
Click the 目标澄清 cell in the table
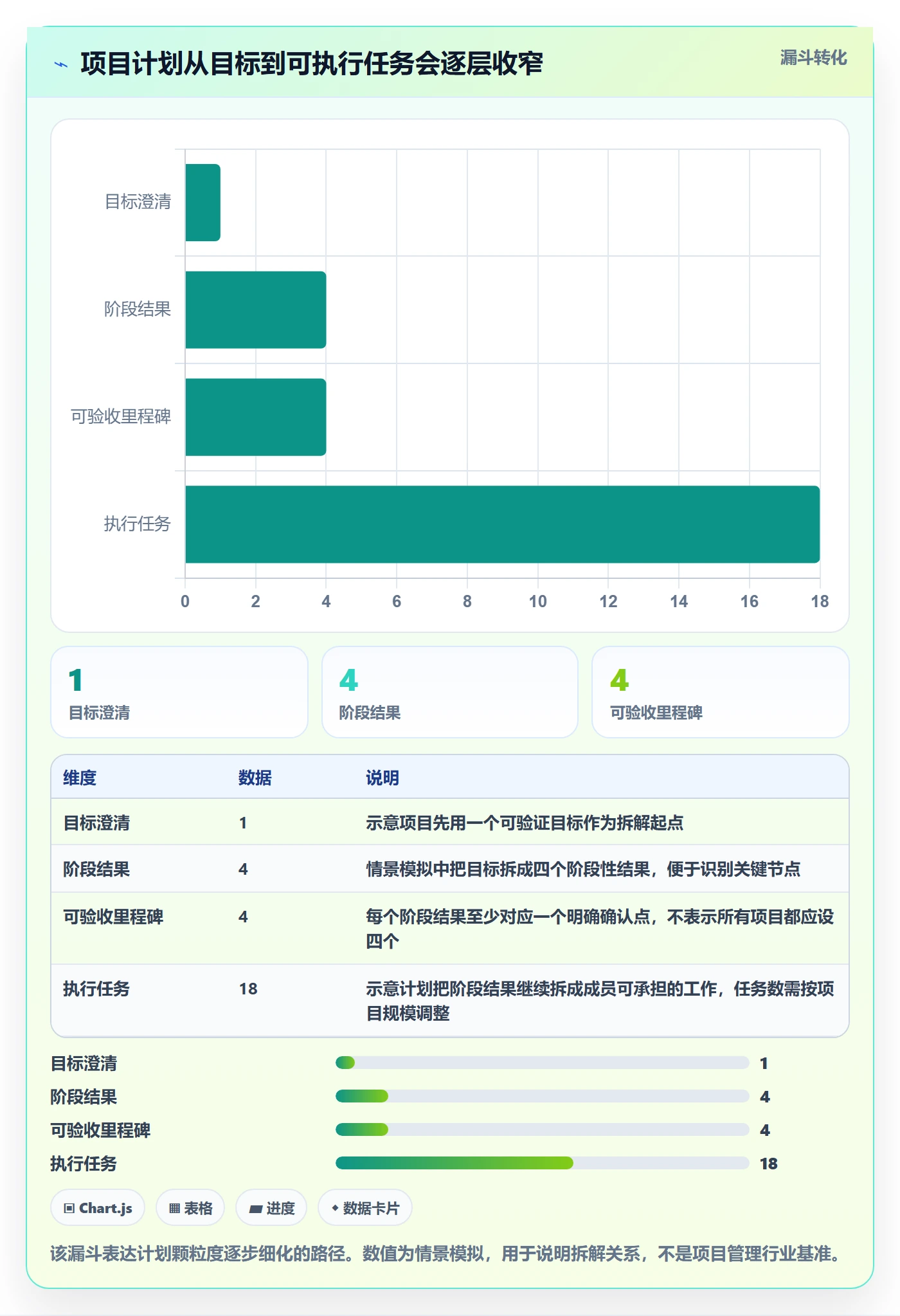[96, 823]
